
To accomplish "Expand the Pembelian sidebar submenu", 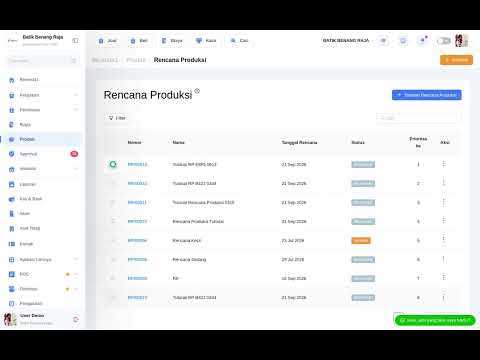I will click(76, 110).
